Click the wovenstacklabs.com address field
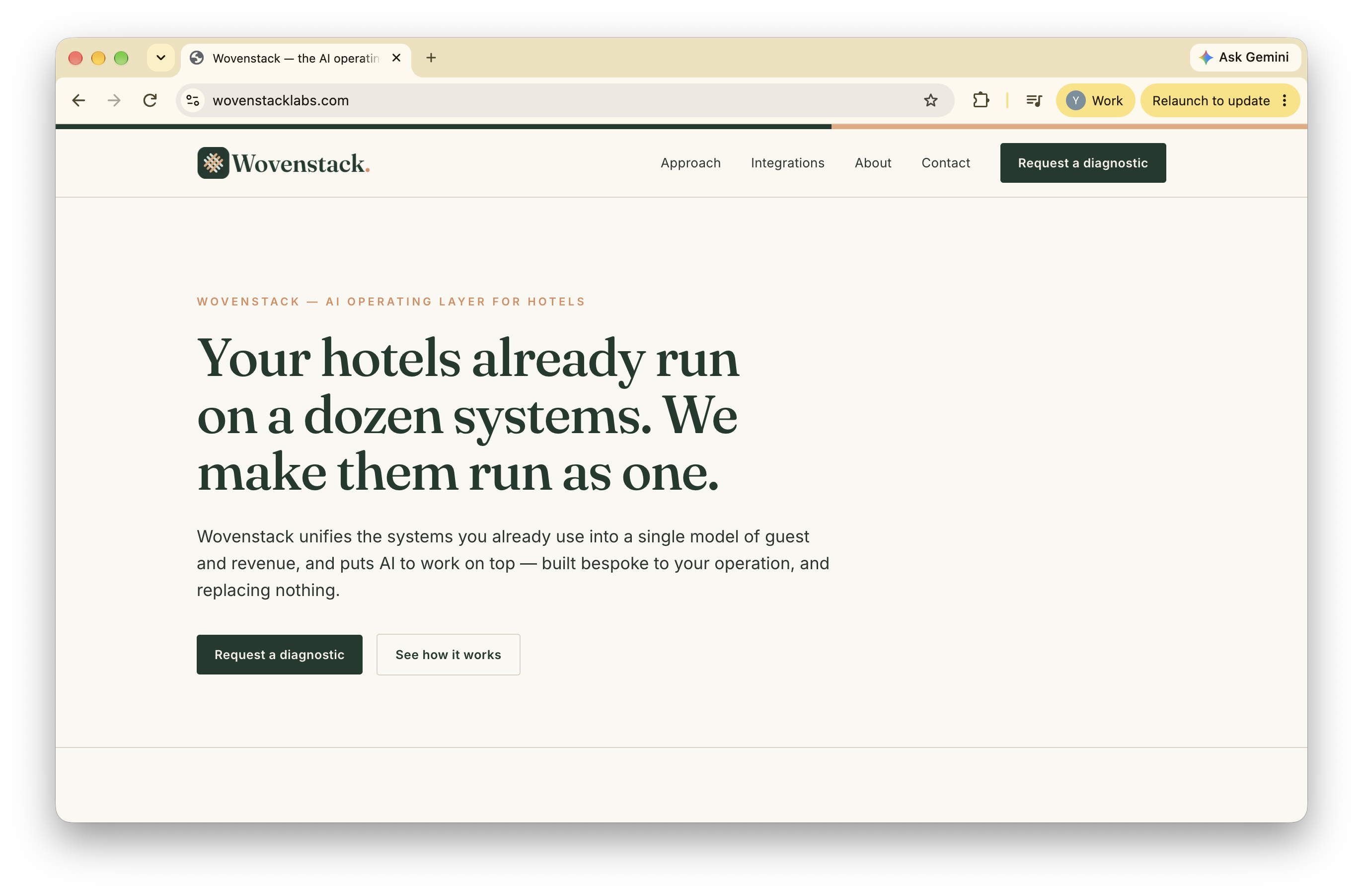Viewport: 1363px width, 896px height. click(564, 101)
